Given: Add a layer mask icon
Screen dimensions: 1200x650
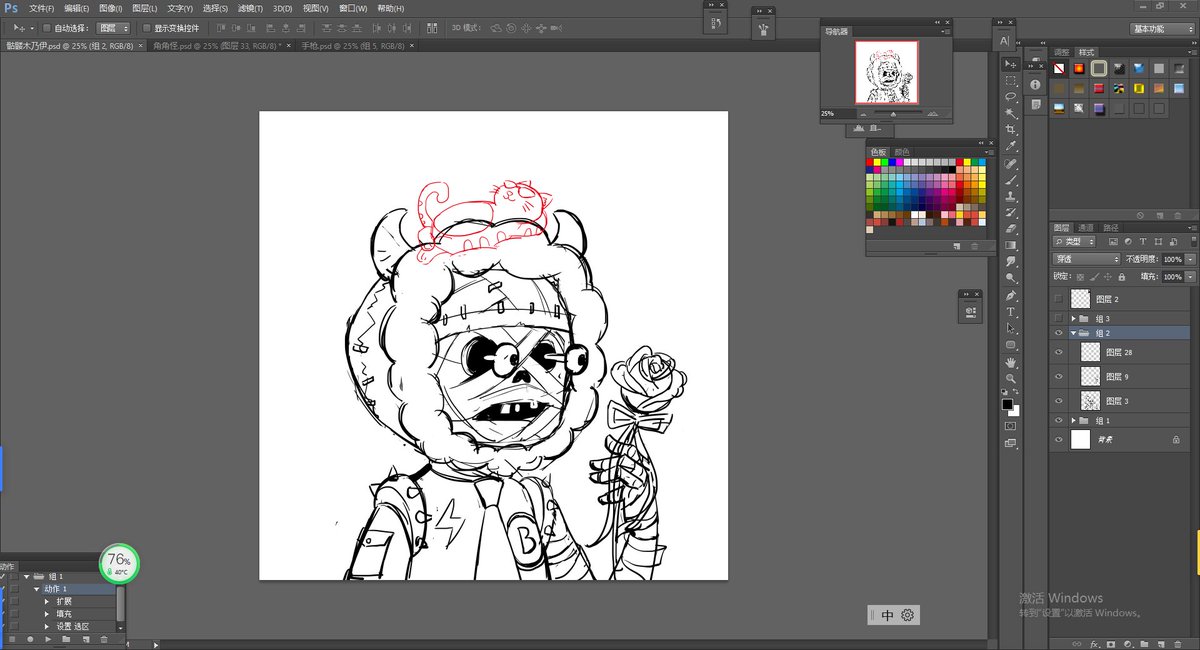Looking at the screenshot, I should [x=1111, y=643].
